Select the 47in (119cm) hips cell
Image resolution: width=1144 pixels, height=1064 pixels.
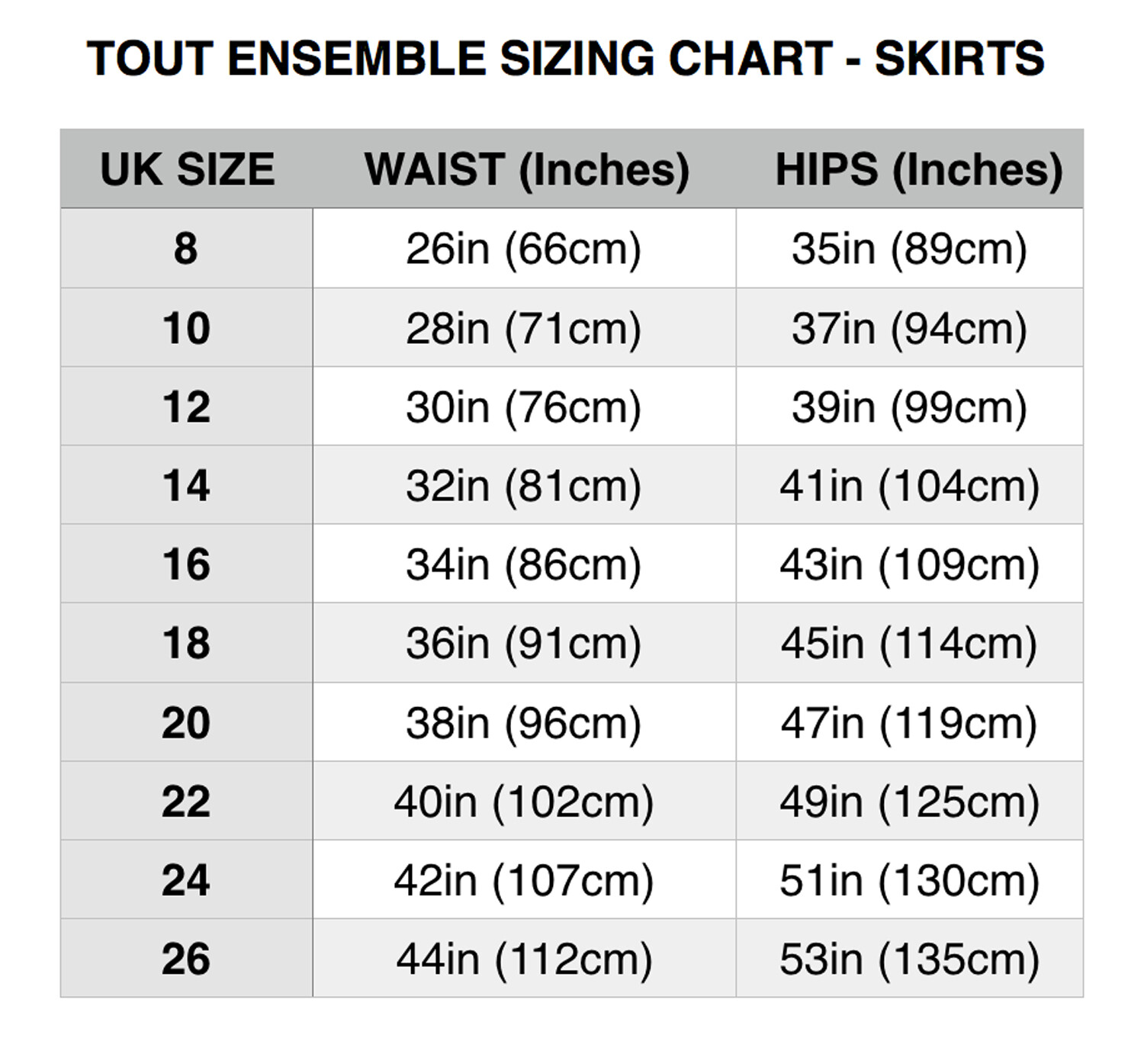click(x=909, y=722)
